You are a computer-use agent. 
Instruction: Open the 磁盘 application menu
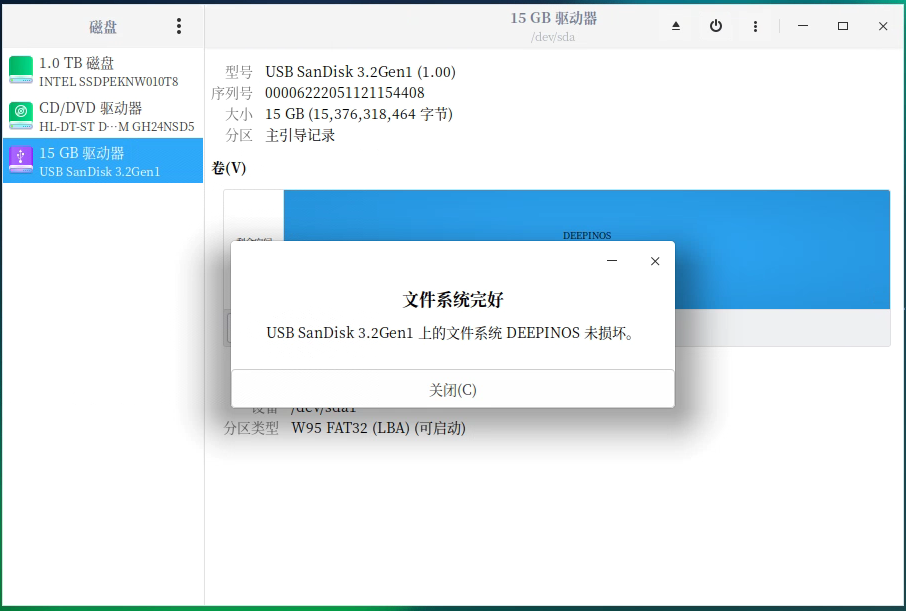179,26
